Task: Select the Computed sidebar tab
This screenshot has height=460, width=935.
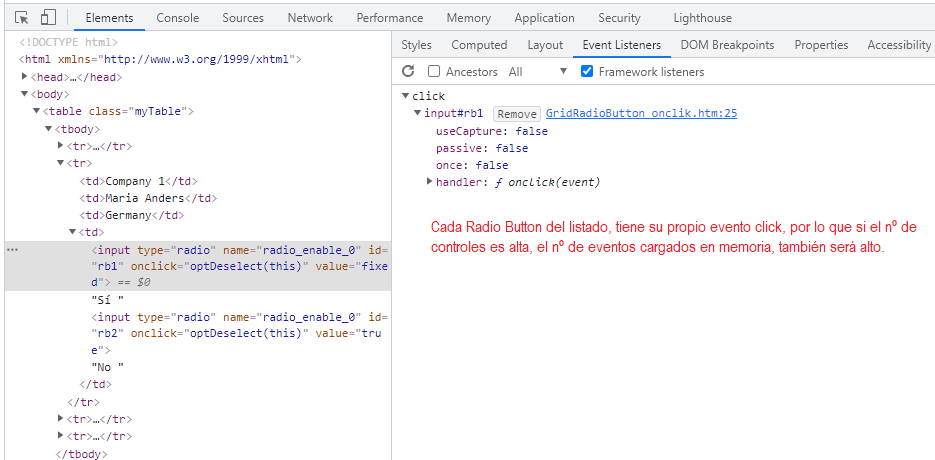Action: [479, 45]
